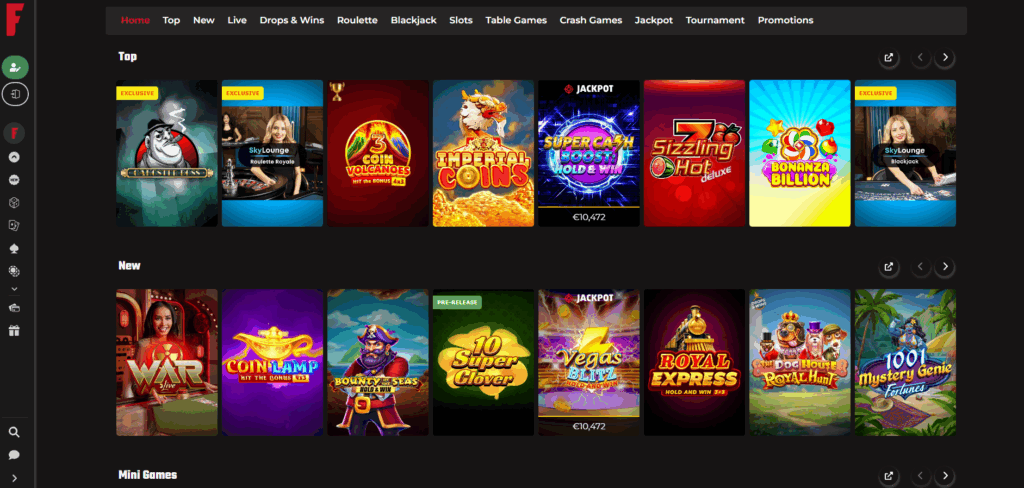Go to previous games in Top carousel

pyautogui.click(x=921, y=57)
